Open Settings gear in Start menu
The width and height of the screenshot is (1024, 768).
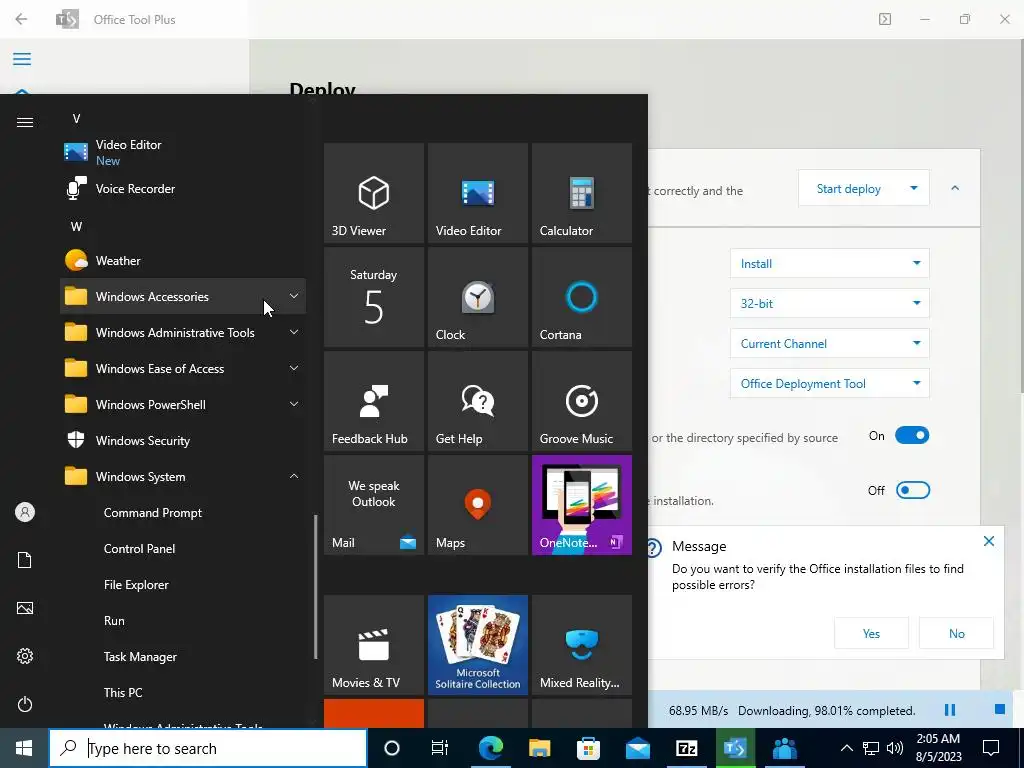25,656
